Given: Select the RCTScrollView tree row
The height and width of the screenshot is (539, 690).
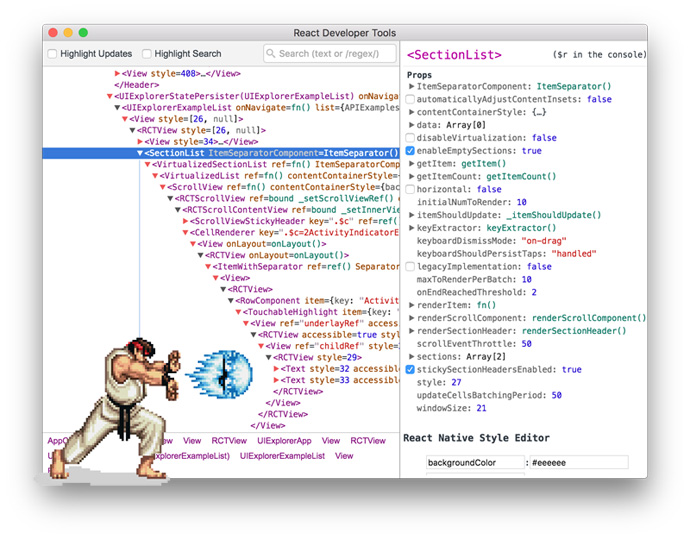Looking at the screenshot, I should pyautogui.click(x=221, y=198).
